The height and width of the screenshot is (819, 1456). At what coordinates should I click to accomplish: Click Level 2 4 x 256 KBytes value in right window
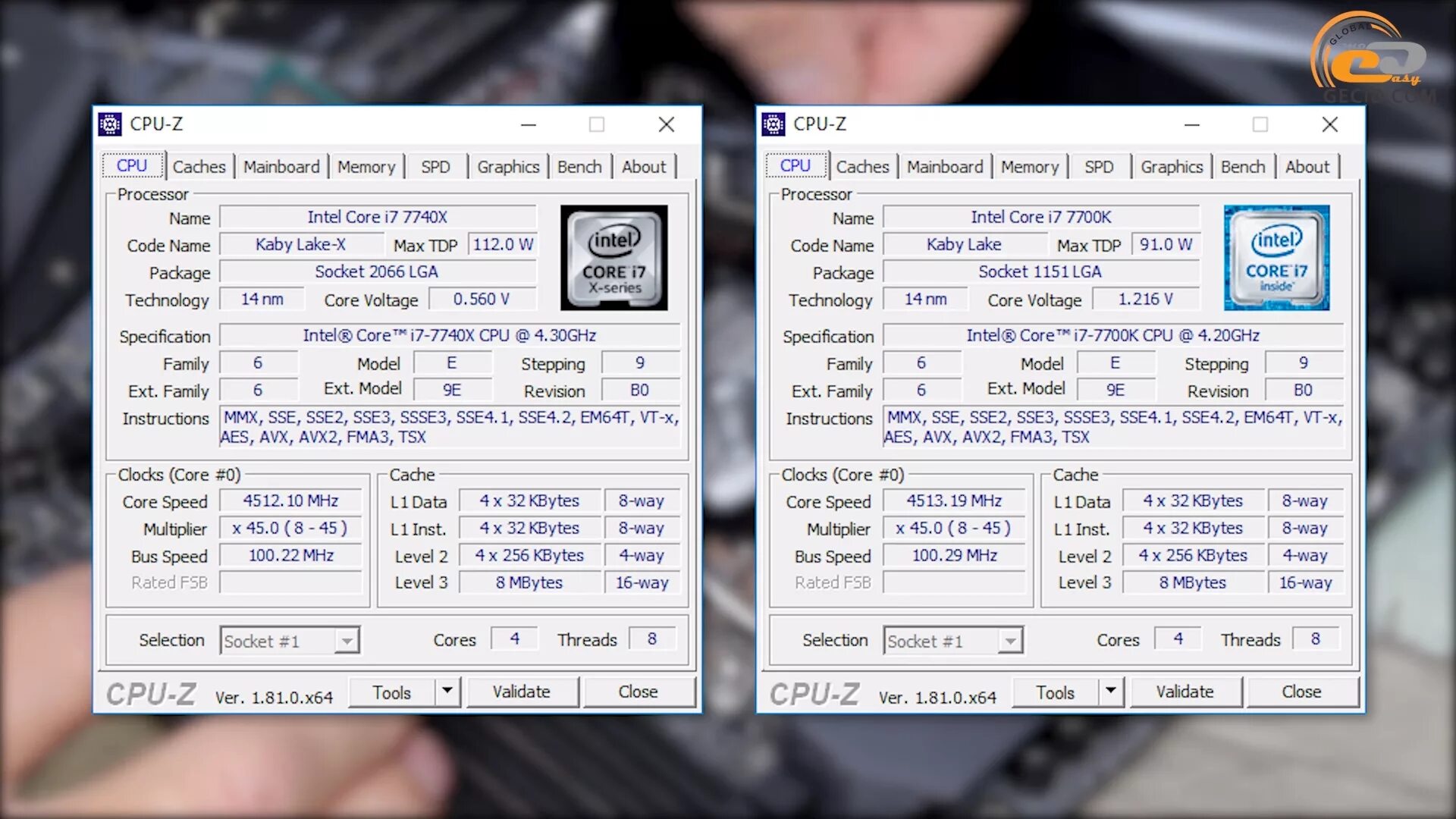coord(1193,555)
